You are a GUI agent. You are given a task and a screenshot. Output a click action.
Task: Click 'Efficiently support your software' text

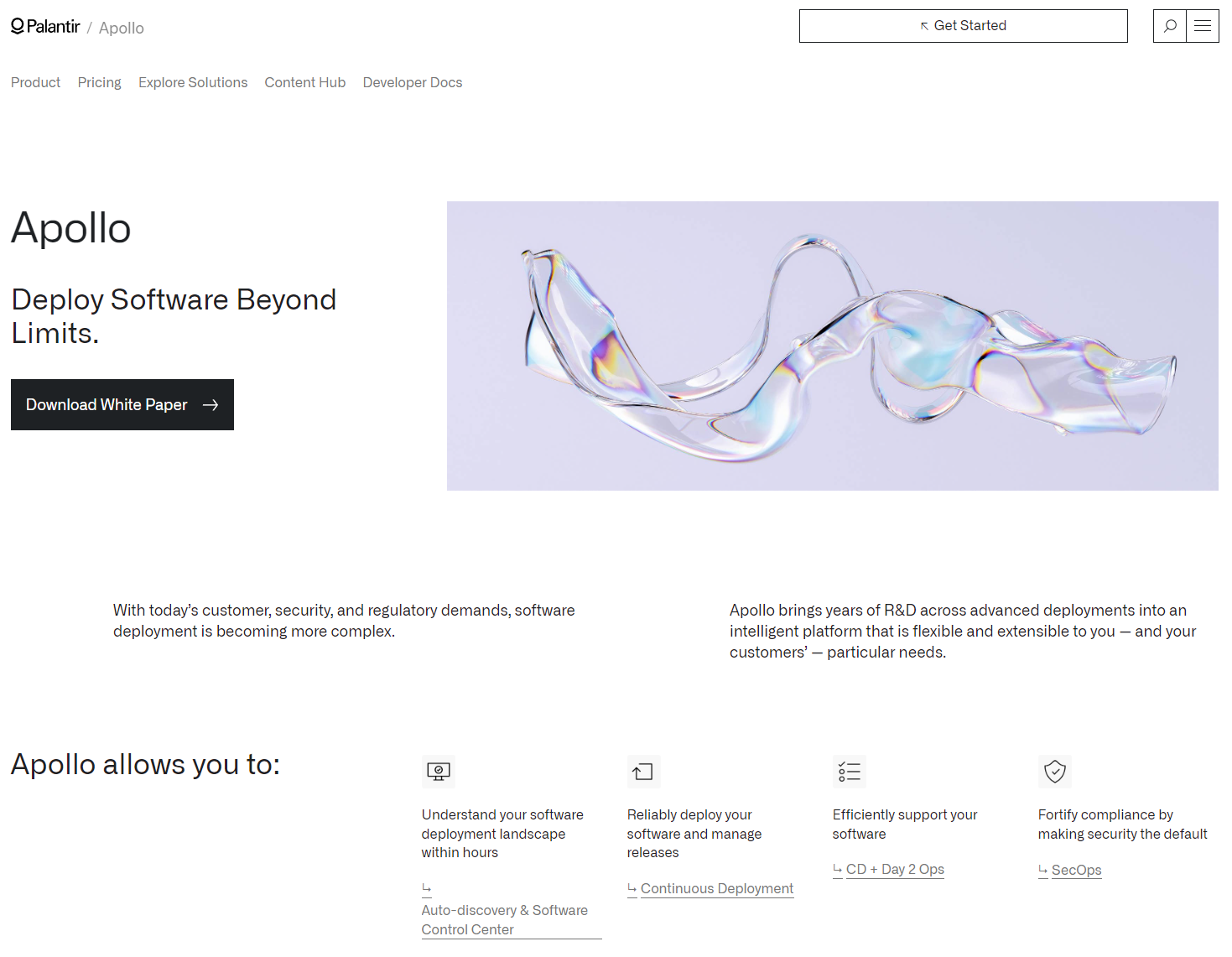point(905,824)
